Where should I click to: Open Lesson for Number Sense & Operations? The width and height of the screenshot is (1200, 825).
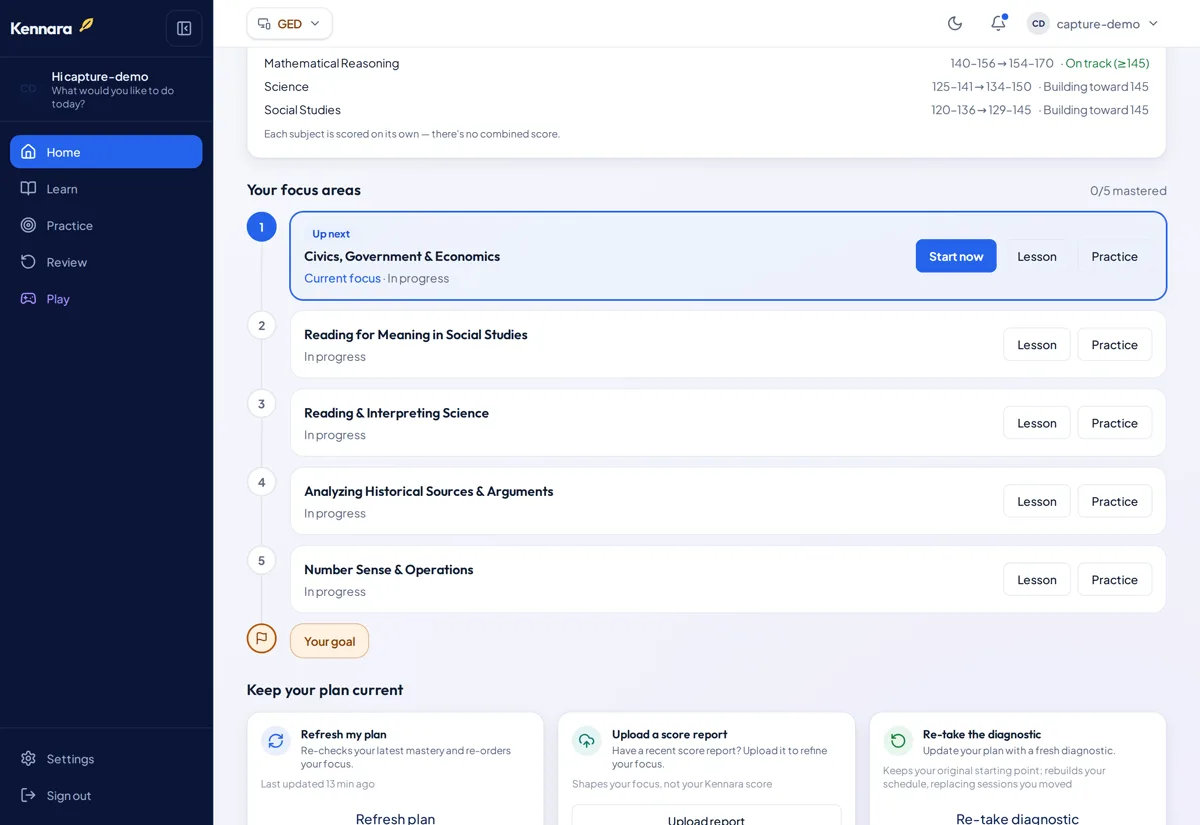point(1037,579)
